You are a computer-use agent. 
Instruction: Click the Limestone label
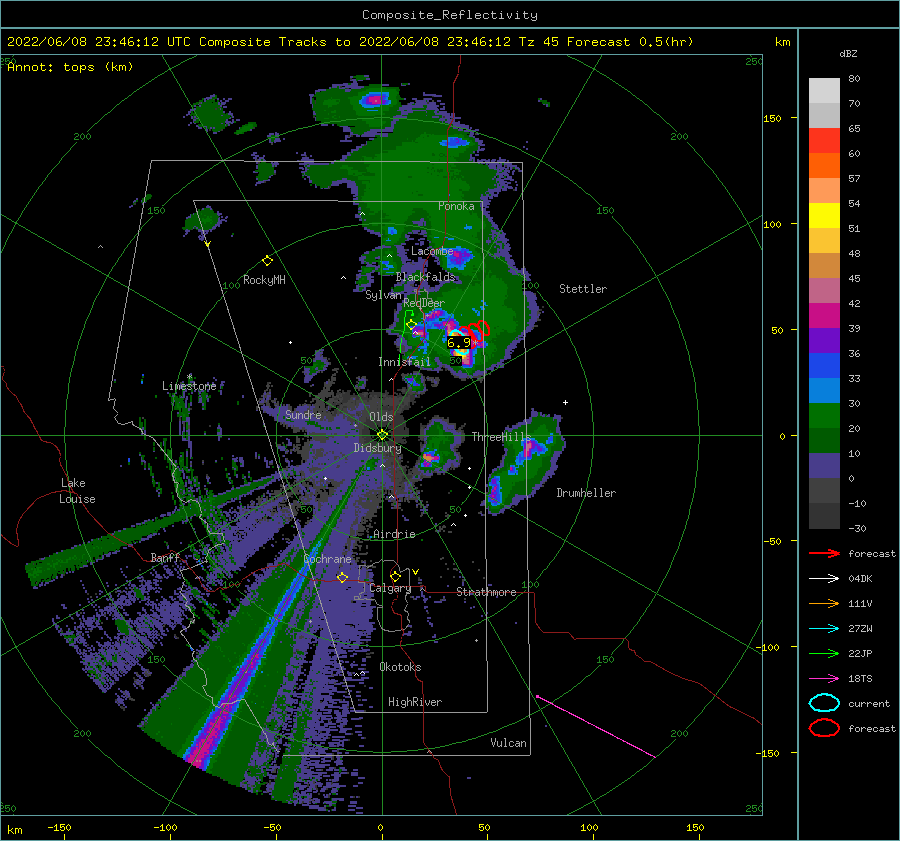189,386
